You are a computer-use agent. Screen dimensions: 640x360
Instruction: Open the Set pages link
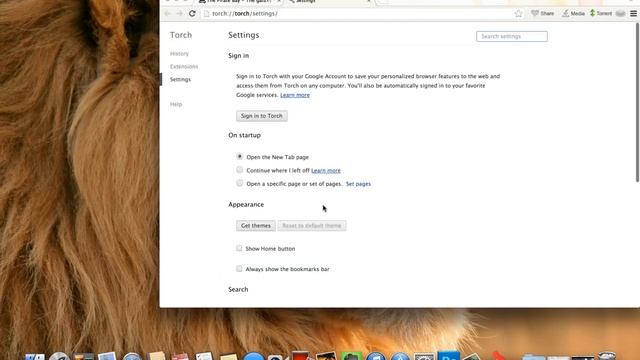click(358, 184)
